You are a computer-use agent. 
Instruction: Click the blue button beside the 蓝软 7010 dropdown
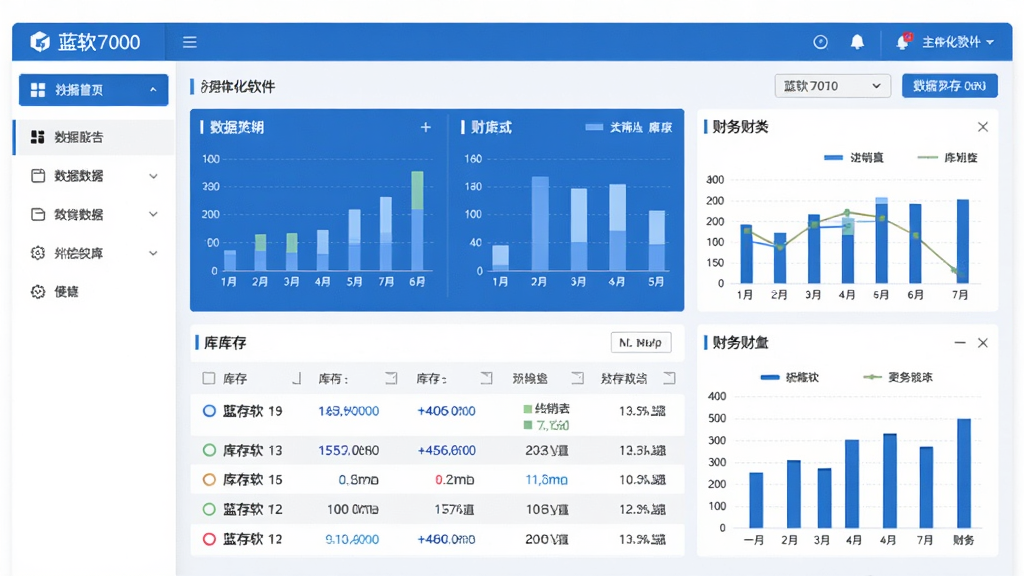(x=950, y=86)
